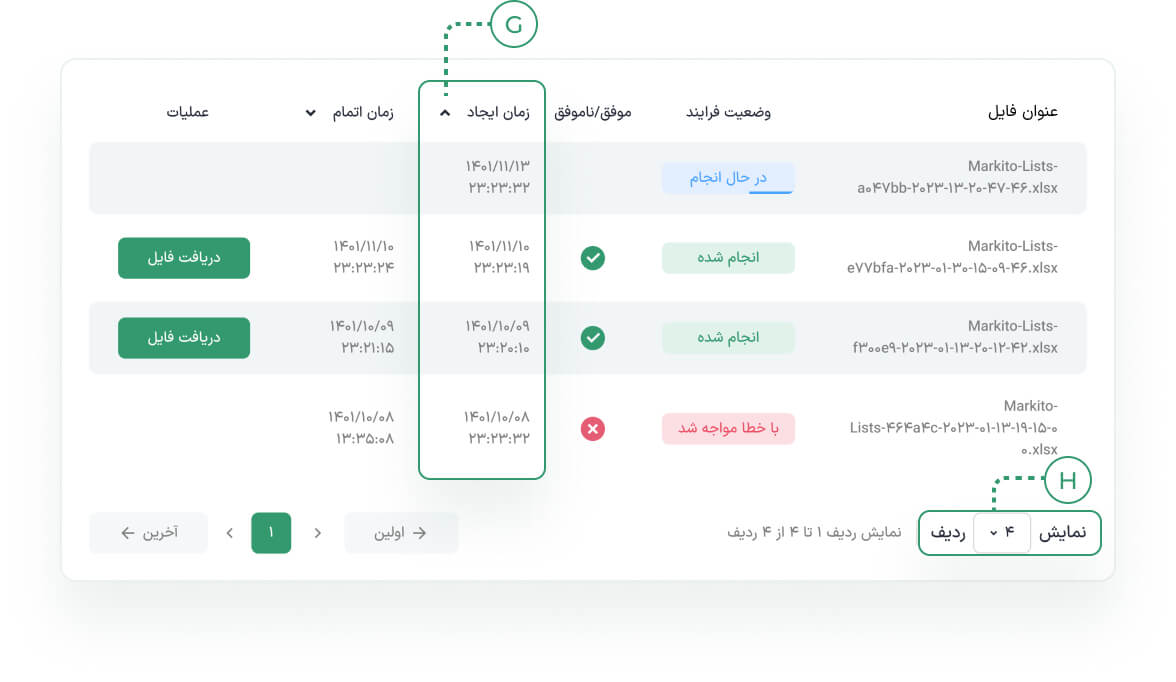This screenshot has width=1176, height=682.
Task: Click دریافت فایل button for eVVbfa file
Action: [x=184, y=258]
